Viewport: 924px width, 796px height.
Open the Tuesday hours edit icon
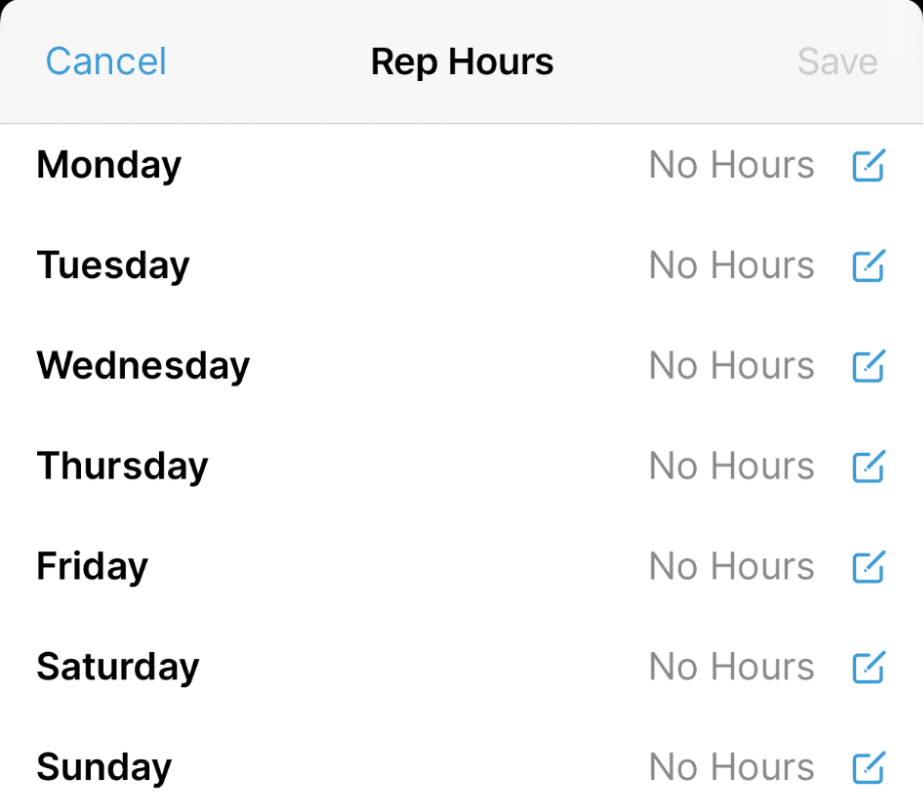[x=868, y=265]
